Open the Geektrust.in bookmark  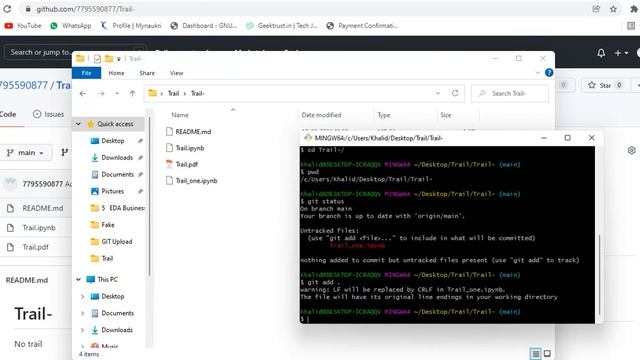click(282, 26)
